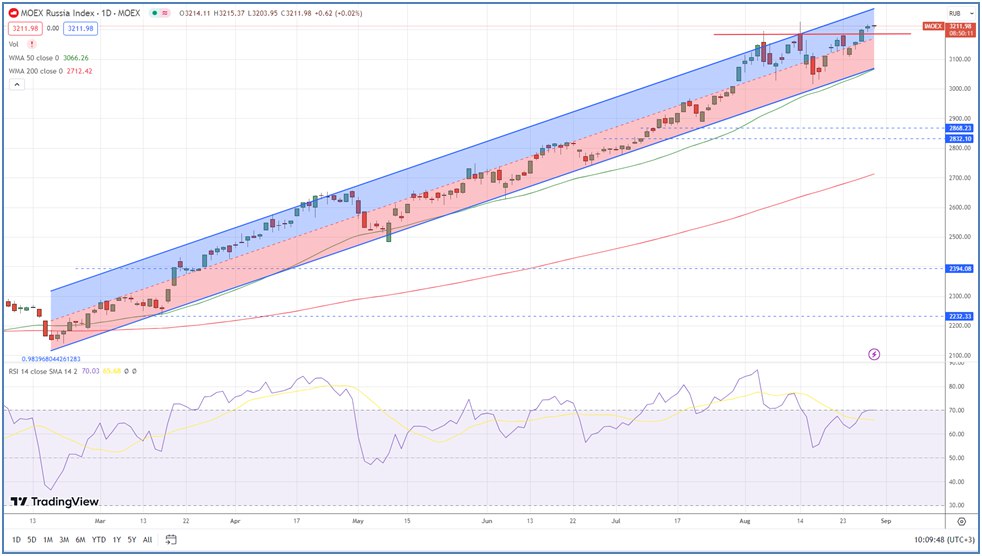
Task: Click the Jul label on time axis
Action: point(616,521)
